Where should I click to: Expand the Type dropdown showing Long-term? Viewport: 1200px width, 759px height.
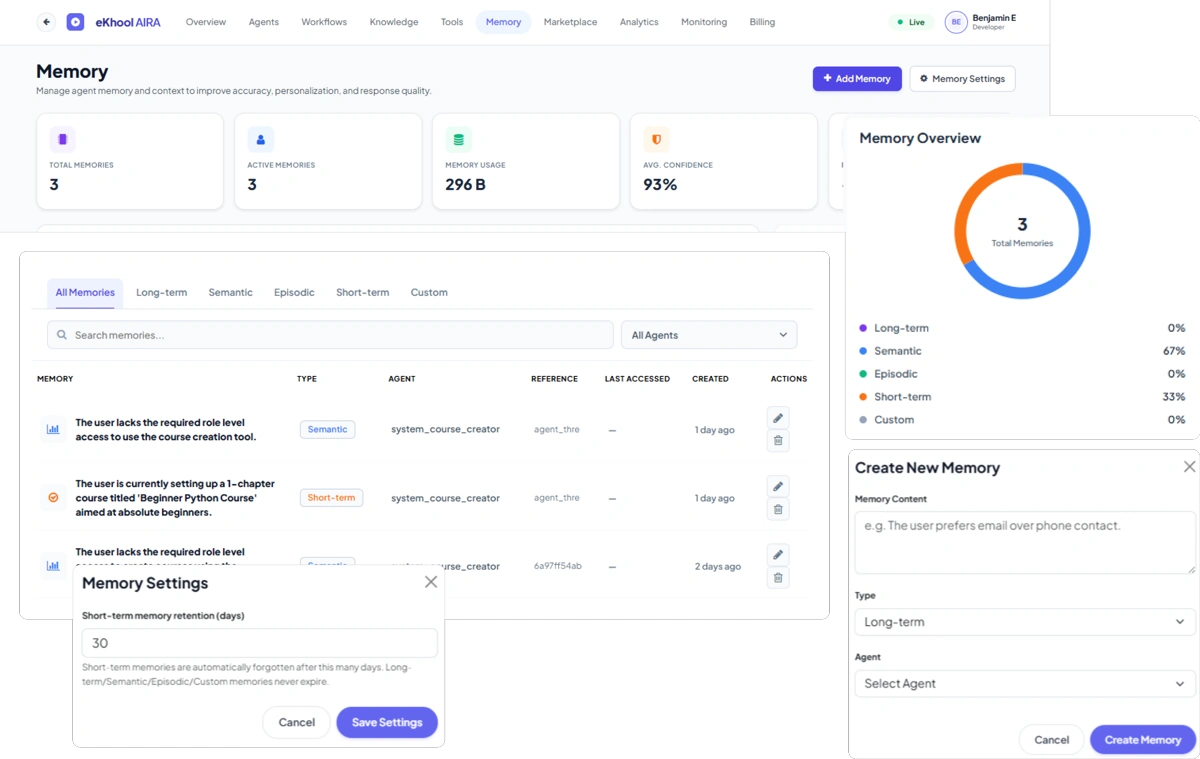click(x=1025, y=622)
